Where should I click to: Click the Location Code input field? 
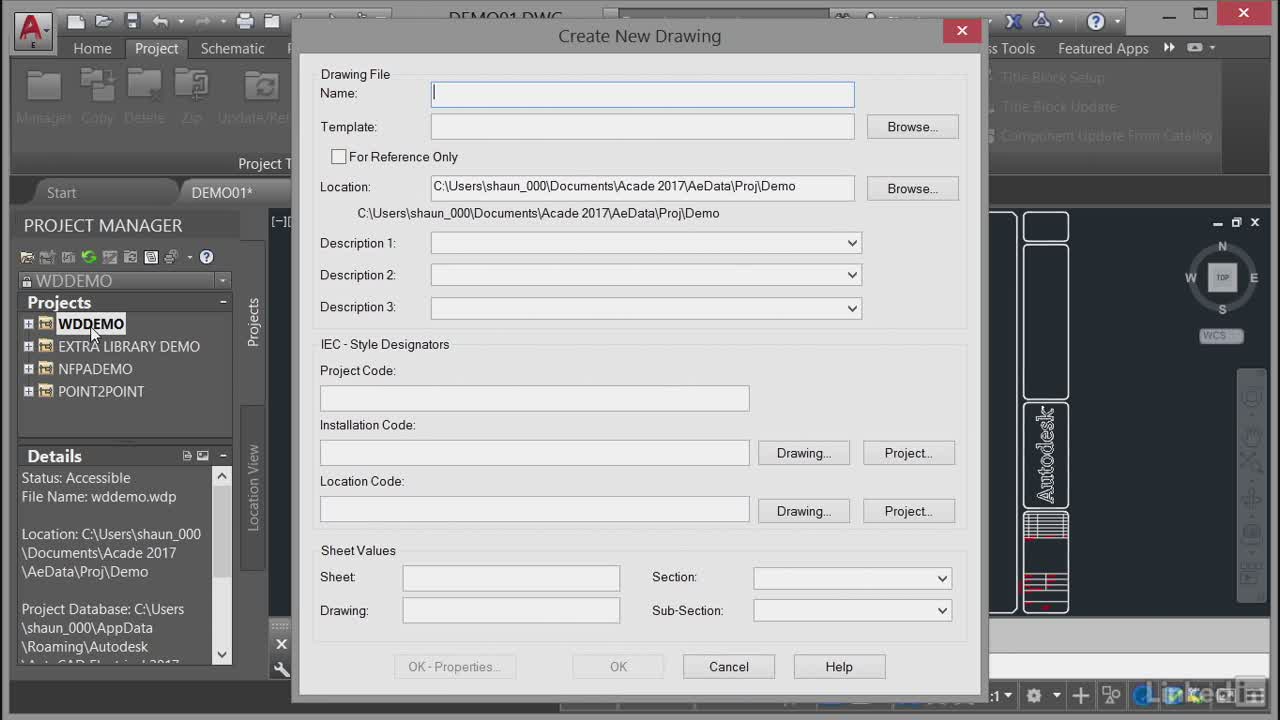tap(534, 509)
